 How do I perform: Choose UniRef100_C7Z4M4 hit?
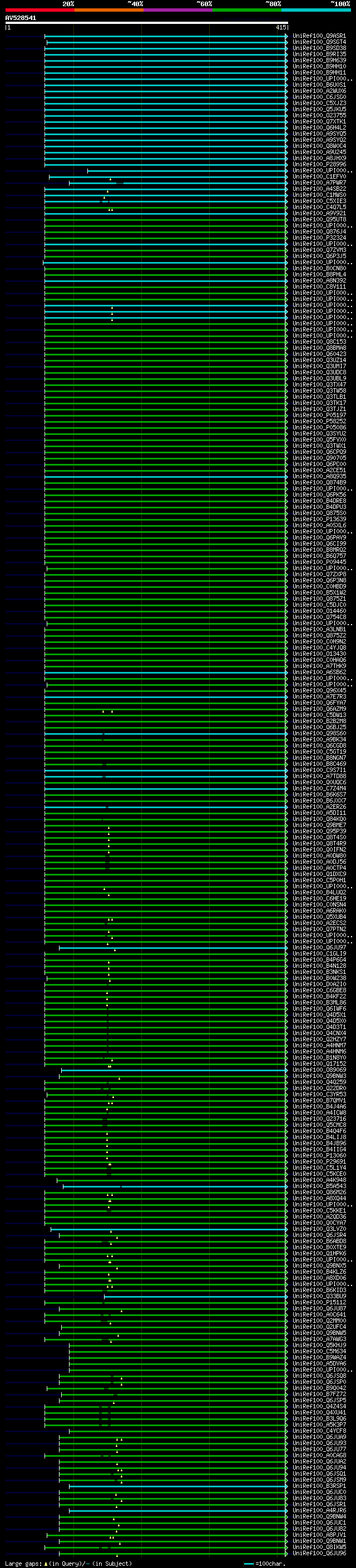tap(319, 788)
